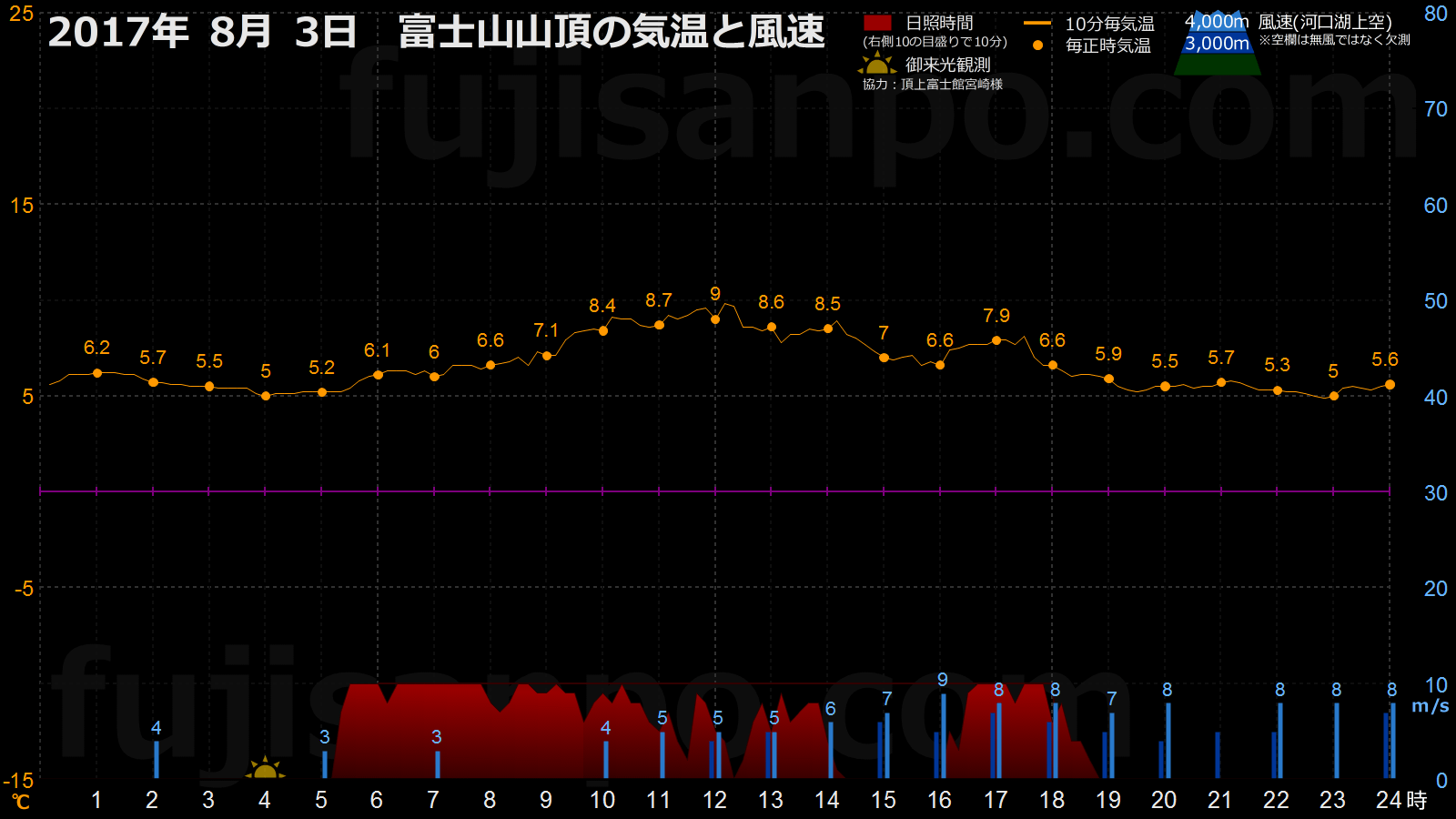Click the title 富士山山頂の気温と風速
The image size is (1456, 819).
[612, 32]
